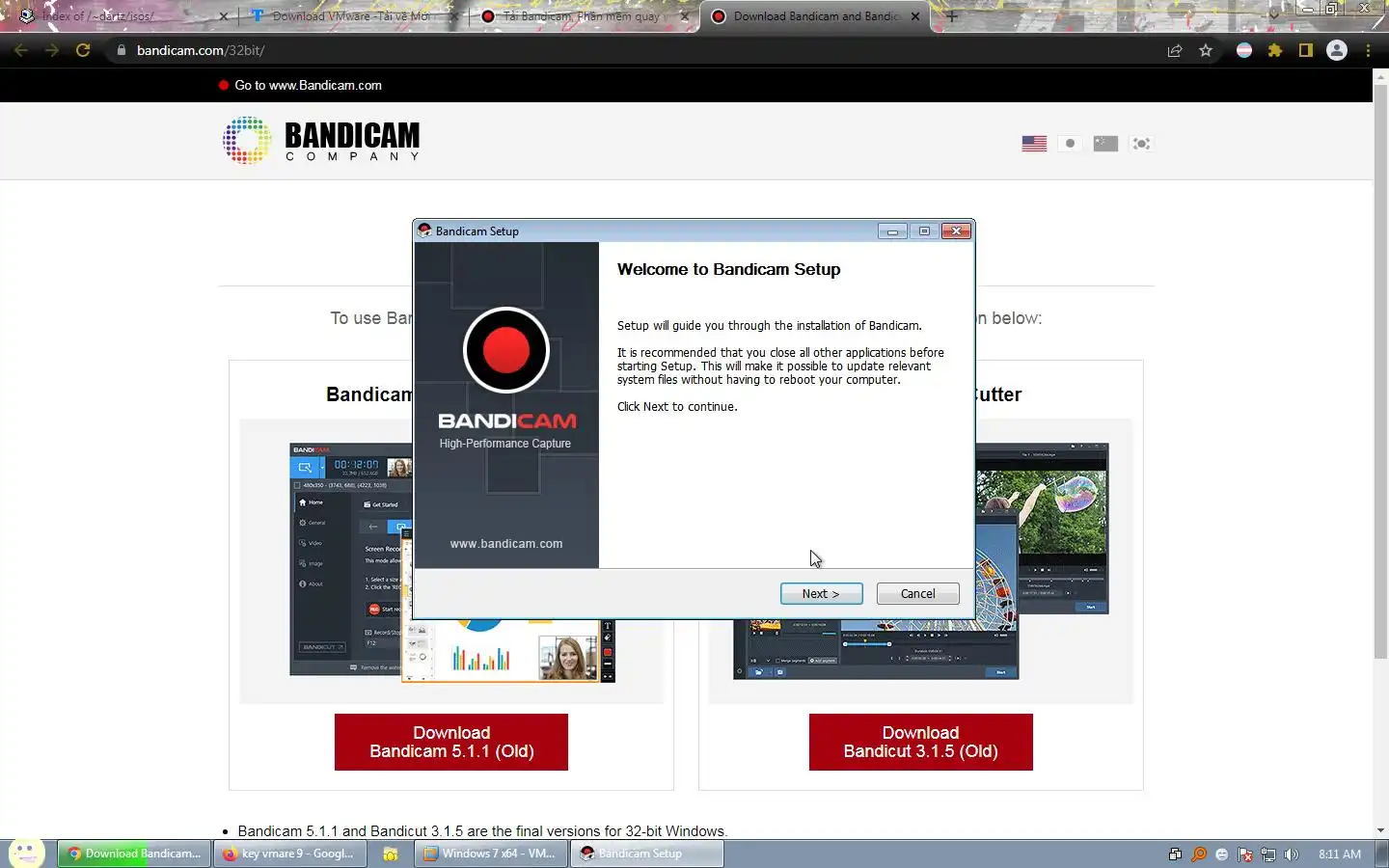Click the Bandicam Company logo
This screenshot has height=868, width=1389.
321,141
